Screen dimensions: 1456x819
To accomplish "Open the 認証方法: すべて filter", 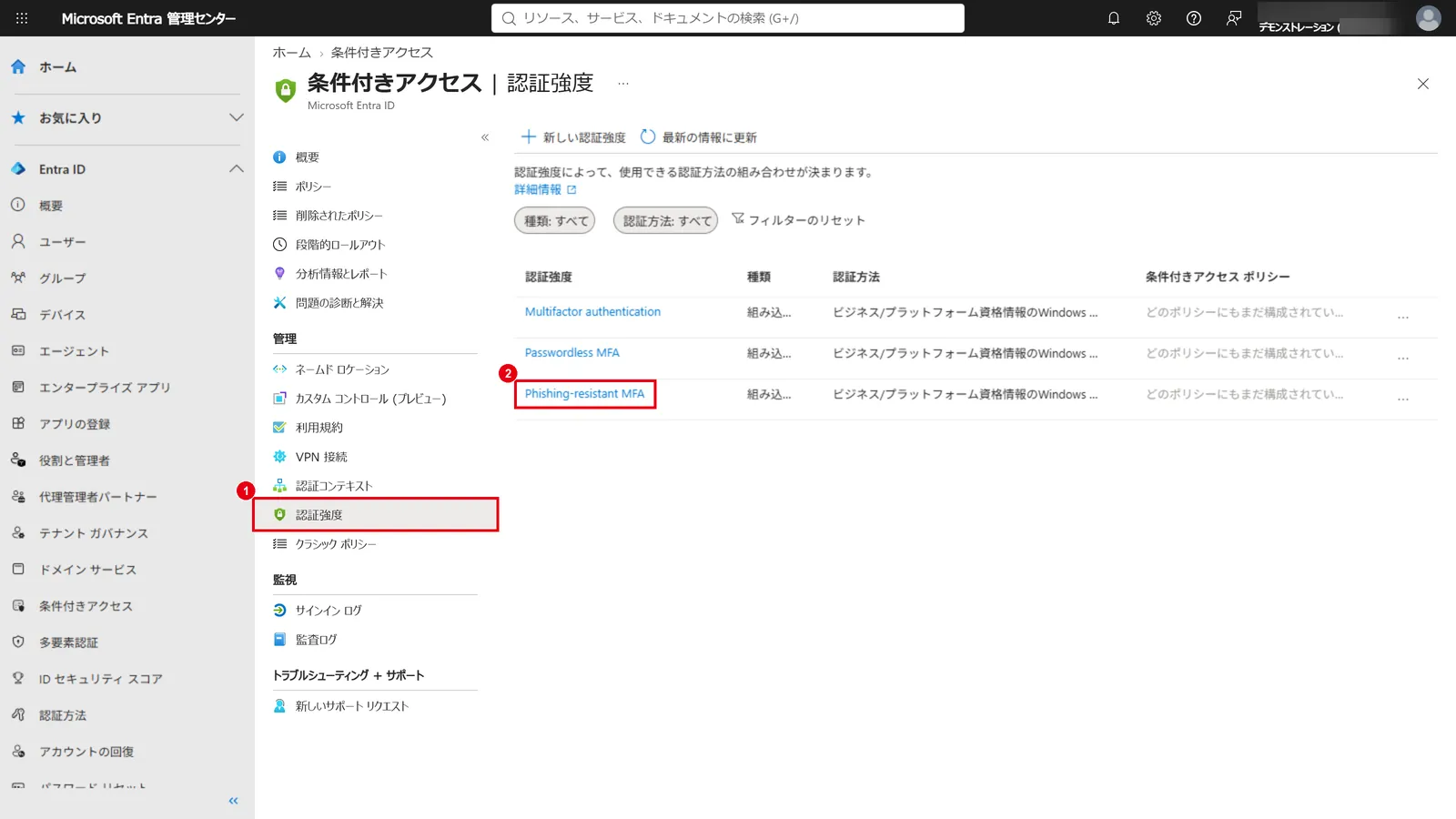I will point(666,220).
